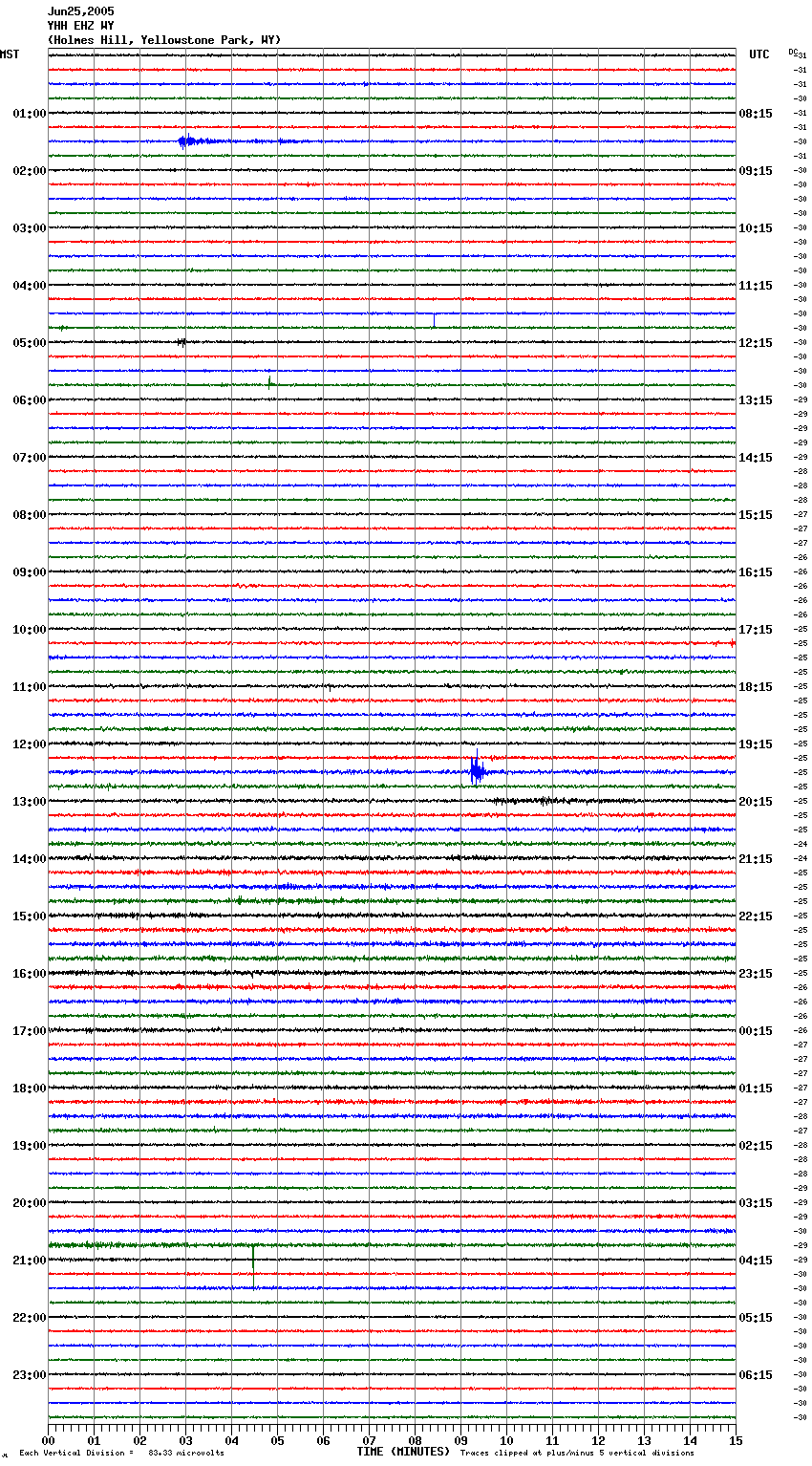Click the 06:15 UTC time label

click(x=756, y=1375)
